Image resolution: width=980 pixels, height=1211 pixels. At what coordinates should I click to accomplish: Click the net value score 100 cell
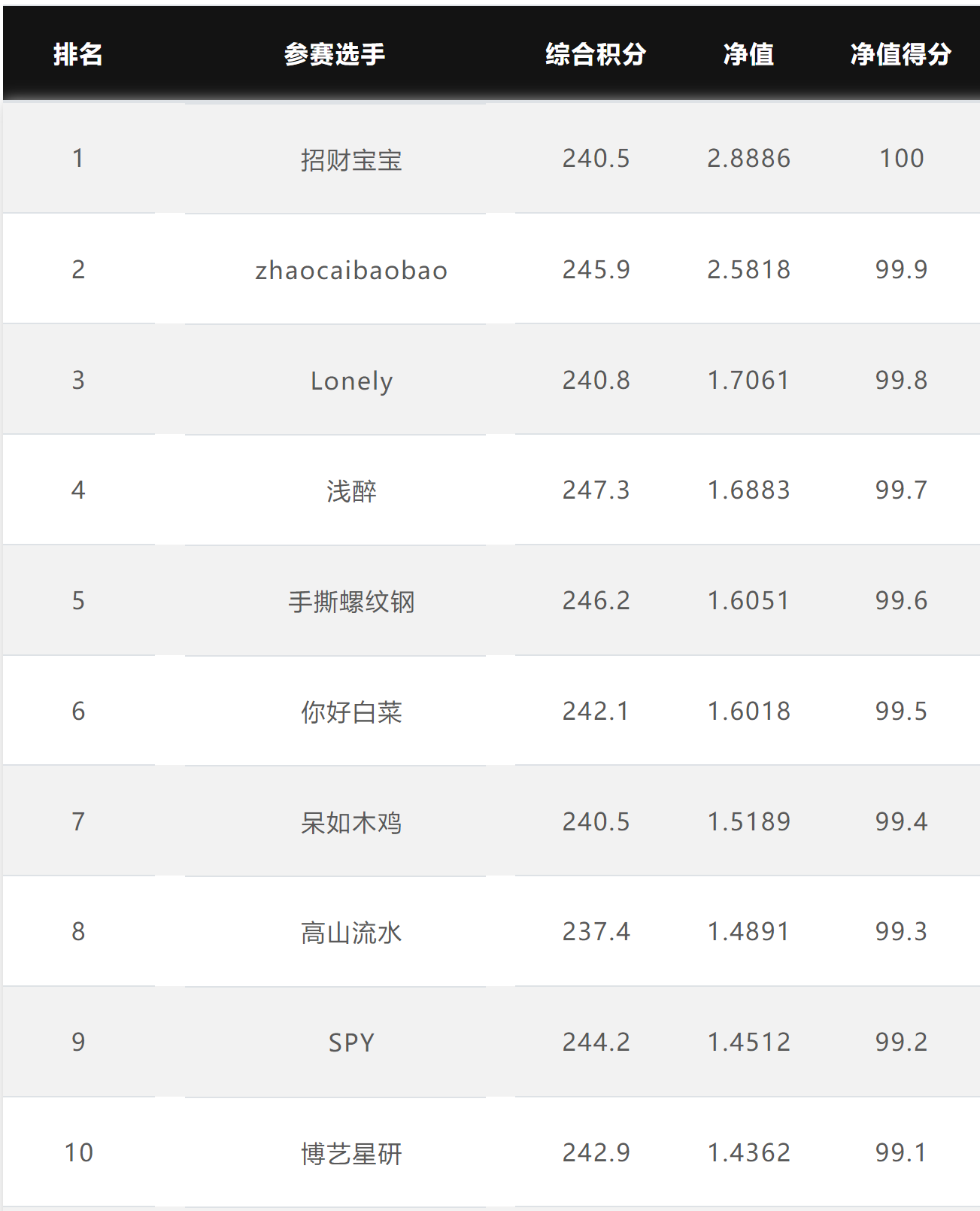902,158
